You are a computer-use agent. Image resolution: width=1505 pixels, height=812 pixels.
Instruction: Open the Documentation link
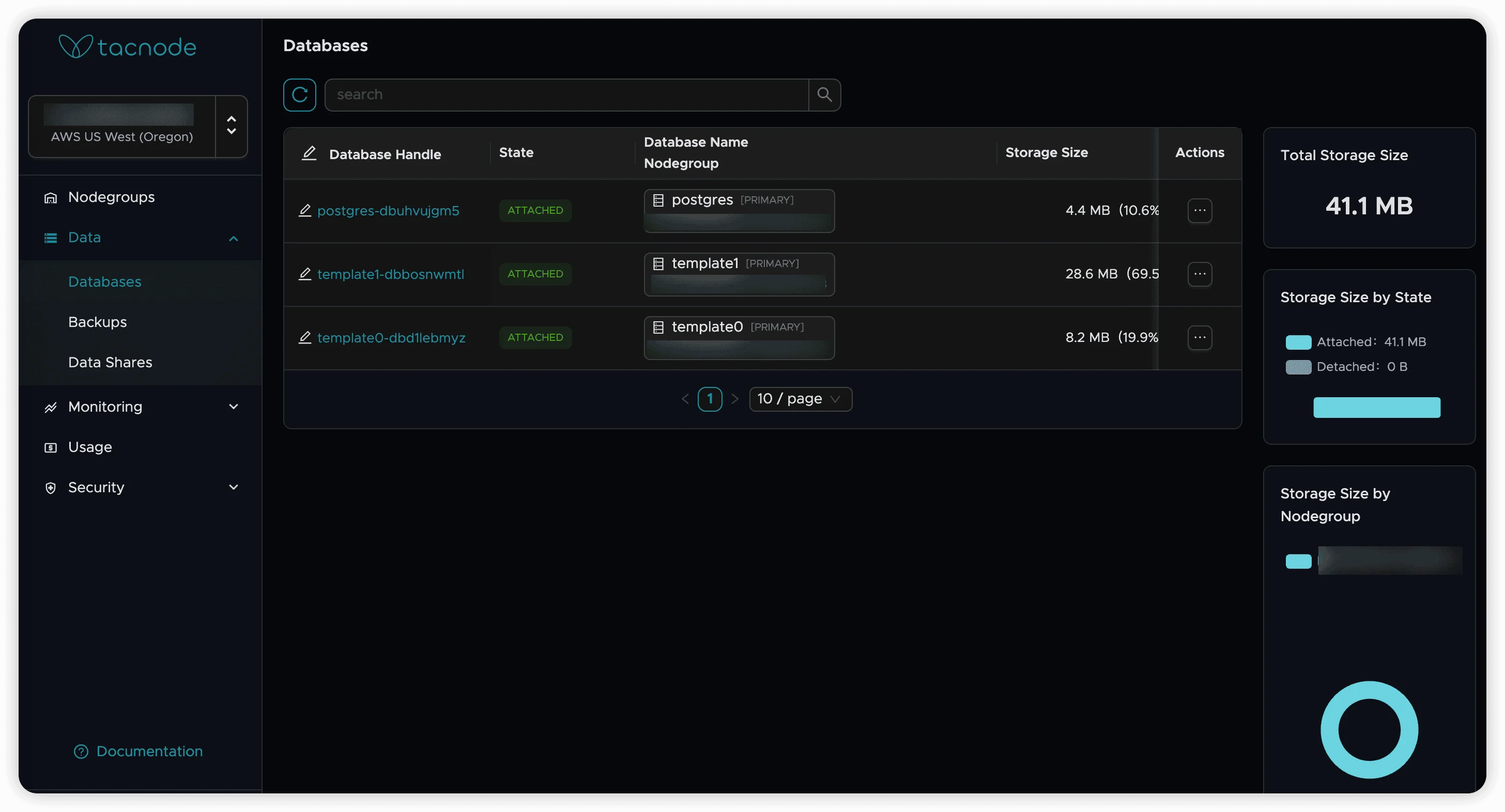tap(149, 751)
